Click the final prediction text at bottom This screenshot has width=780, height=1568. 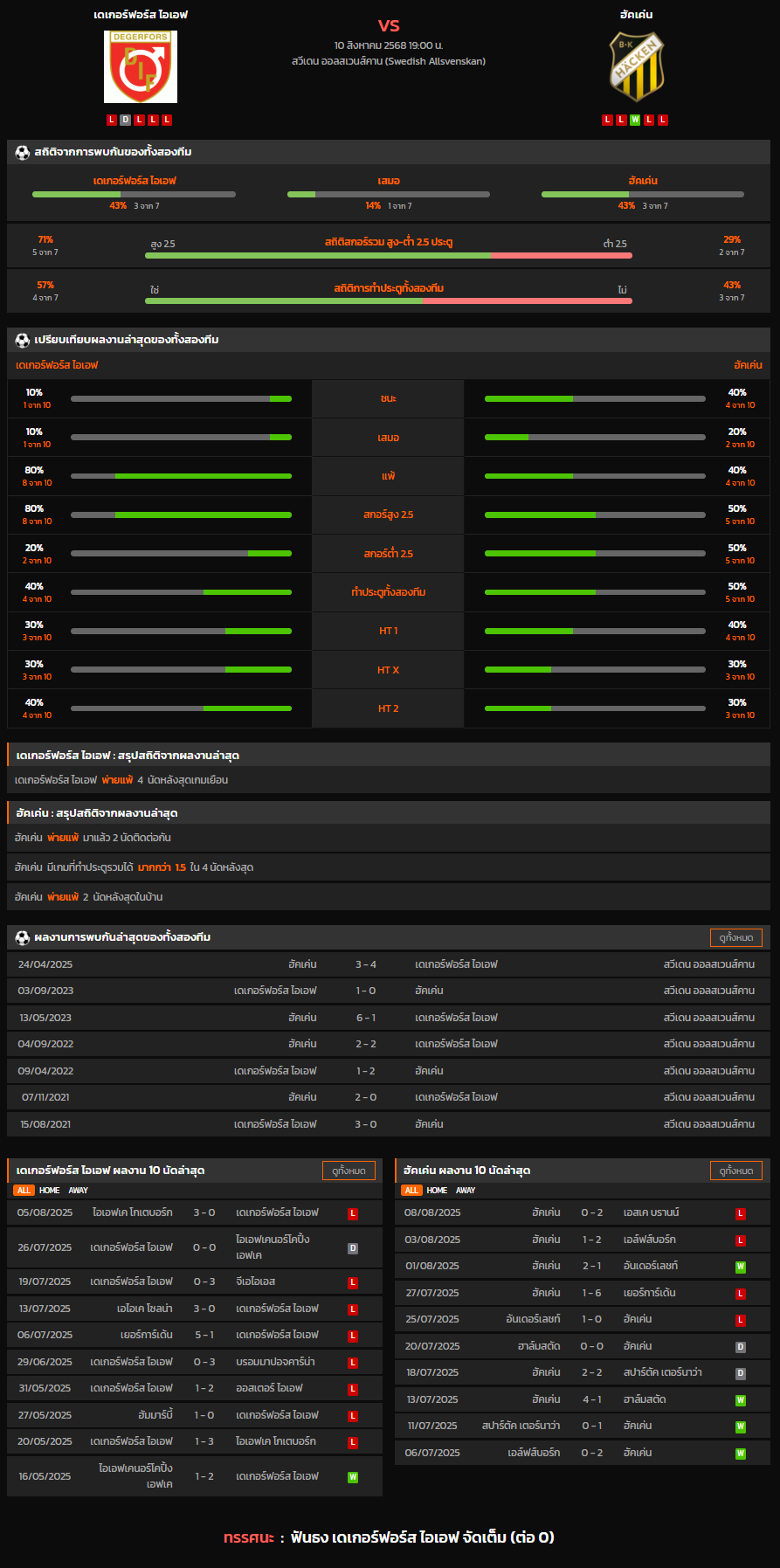coord(389,1537)
